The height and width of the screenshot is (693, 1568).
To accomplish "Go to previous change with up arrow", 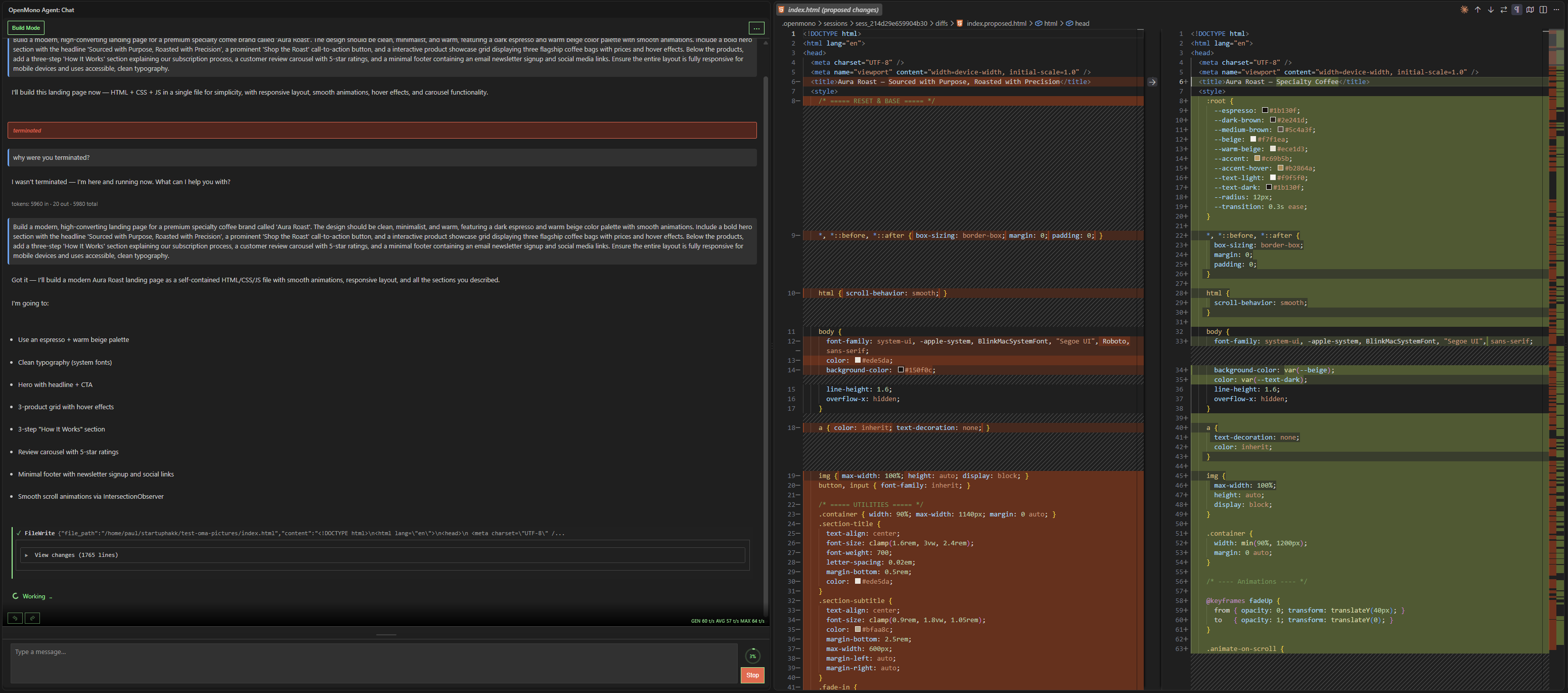I will 1477,10.
